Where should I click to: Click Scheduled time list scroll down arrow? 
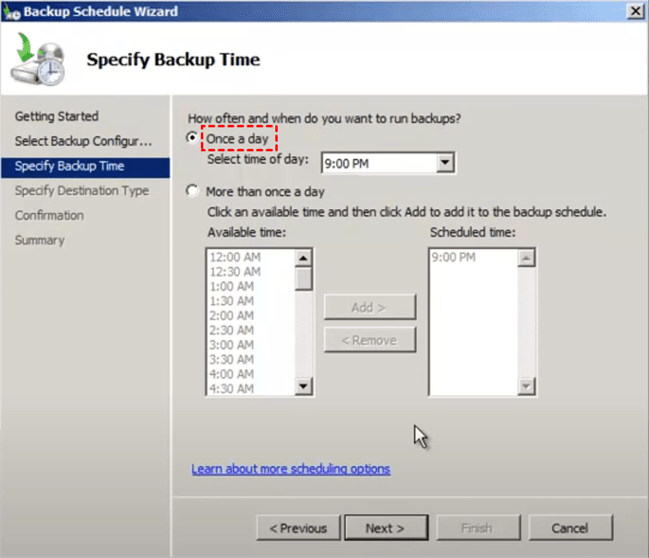pos(526,386)
